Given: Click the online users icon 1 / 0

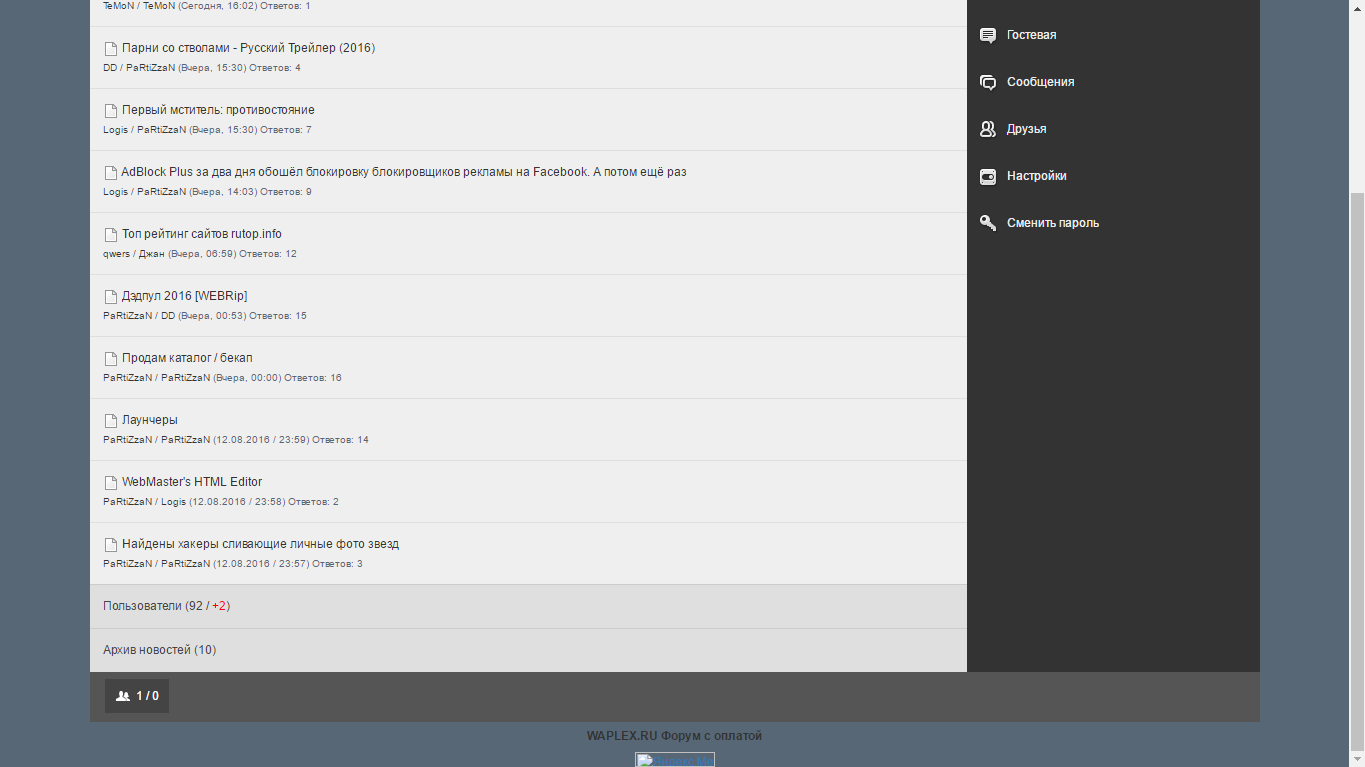Looking at the screenshot, I should (x=123, y=696).
